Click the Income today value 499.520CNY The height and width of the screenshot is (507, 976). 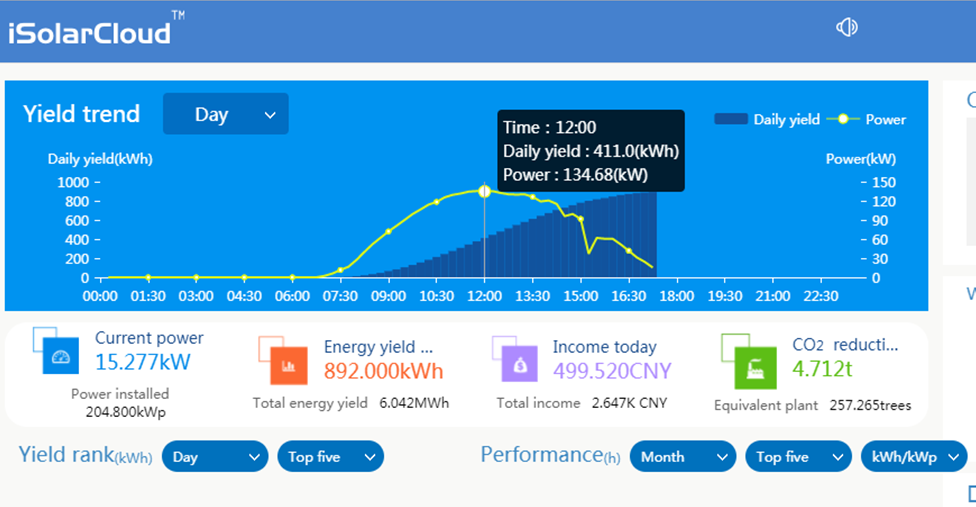[x=612, y=371]
